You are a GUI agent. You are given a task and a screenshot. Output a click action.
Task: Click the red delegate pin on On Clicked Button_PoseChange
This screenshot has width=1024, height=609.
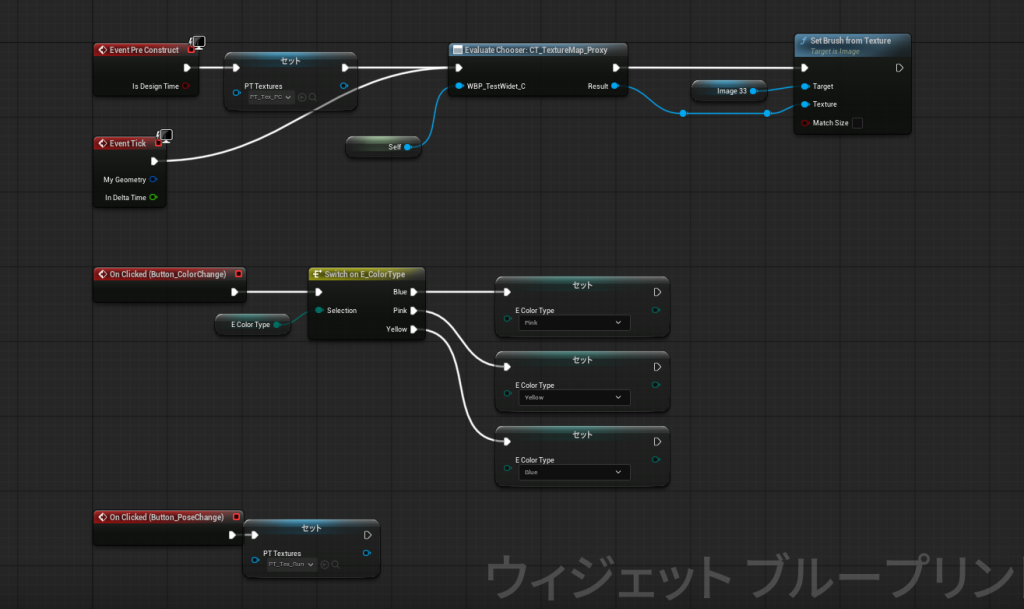click(x=237, y=517)
